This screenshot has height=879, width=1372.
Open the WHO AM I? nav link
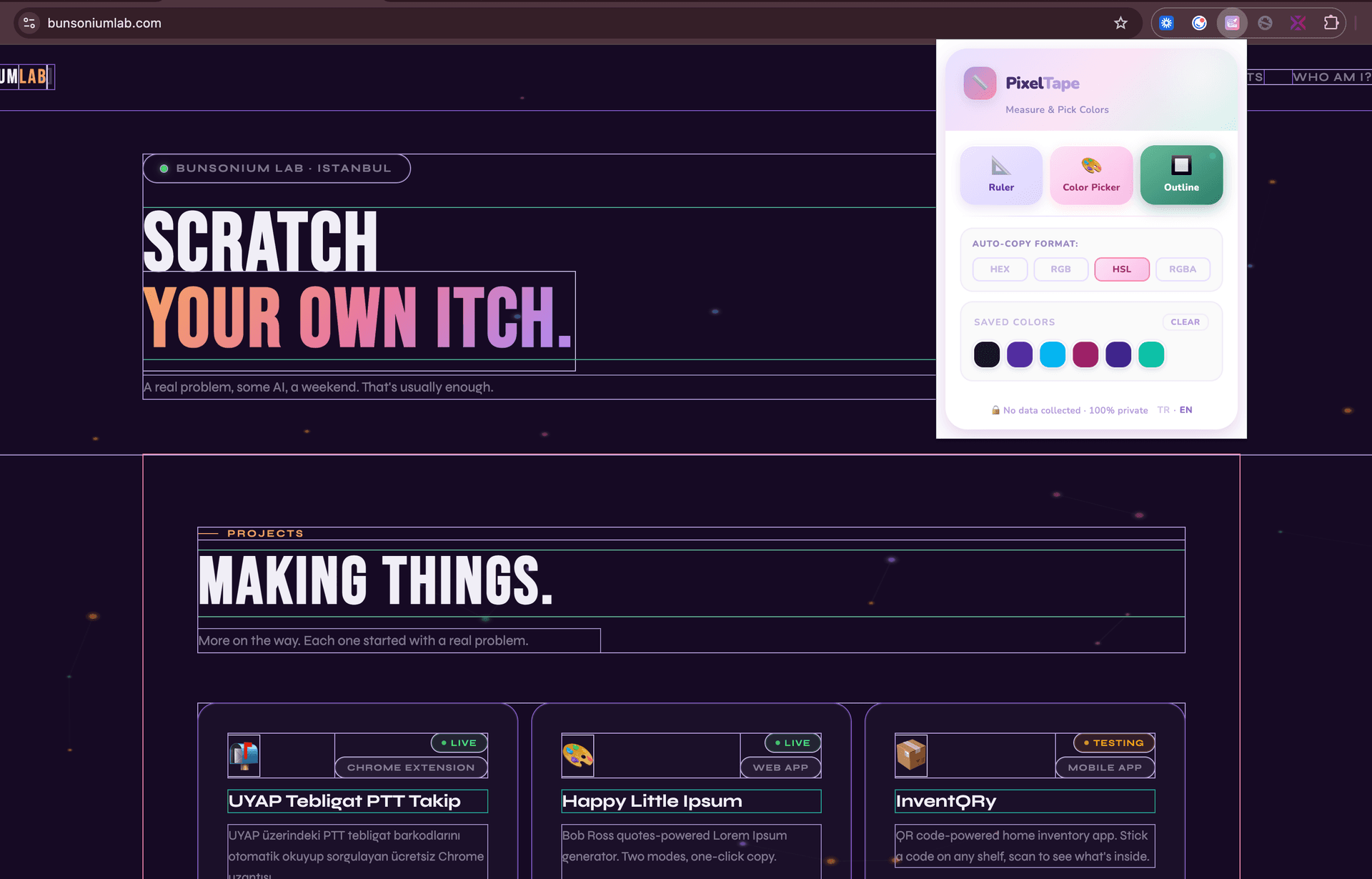[1331, 77]
